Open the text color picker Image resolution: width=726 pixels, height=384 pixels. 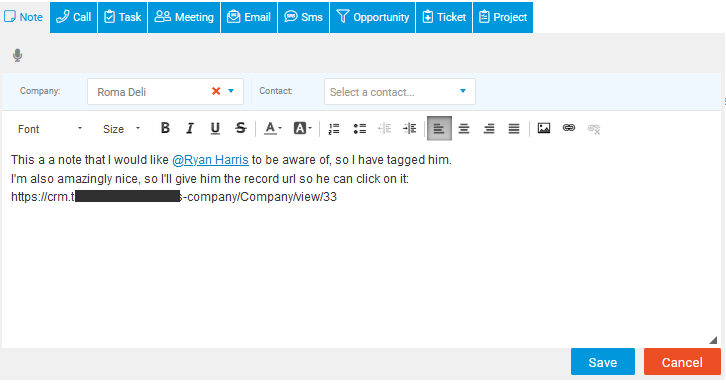(272, 128)
